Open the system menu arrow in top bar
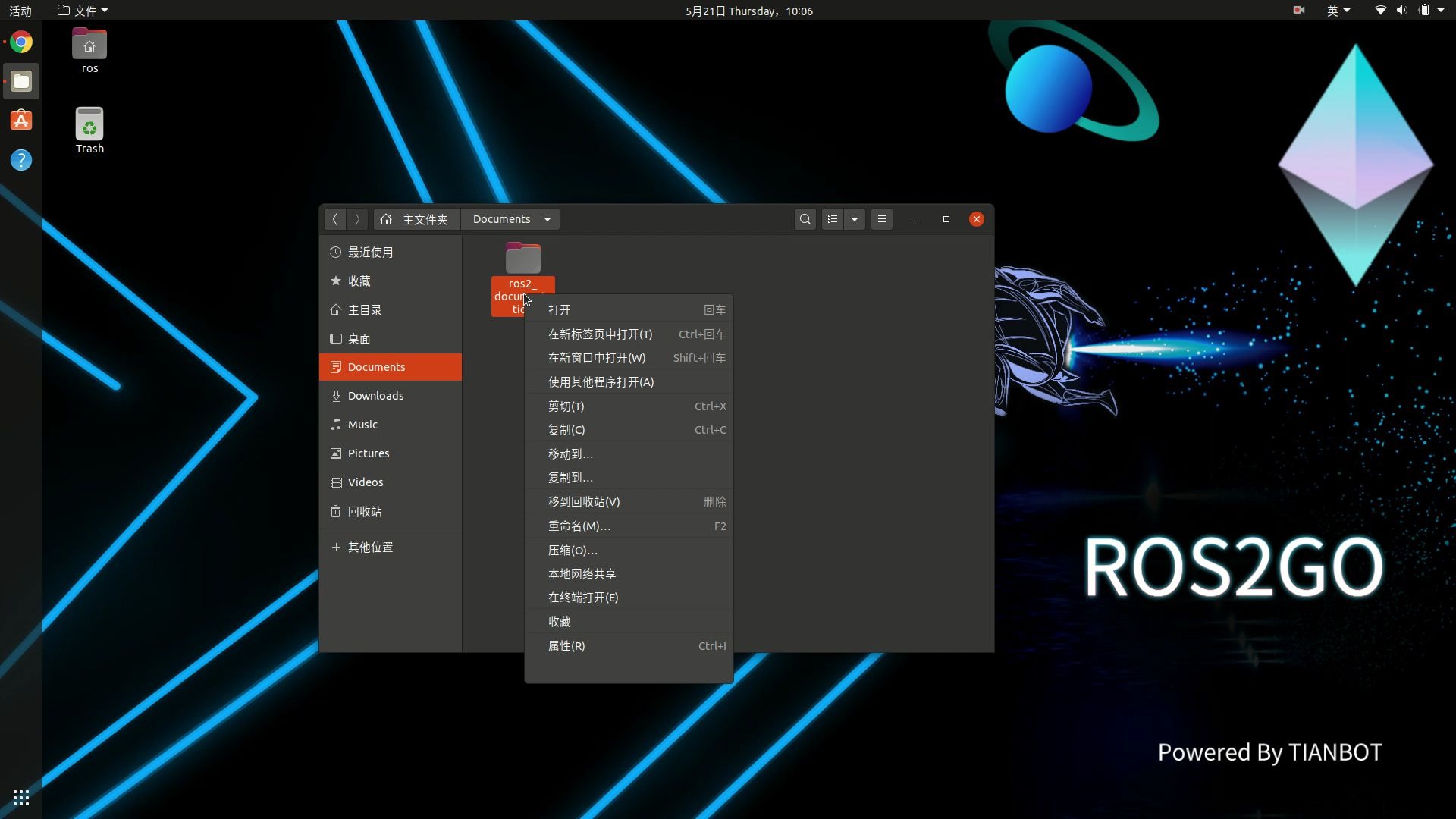1456x819 pixels. (1441, 11)
